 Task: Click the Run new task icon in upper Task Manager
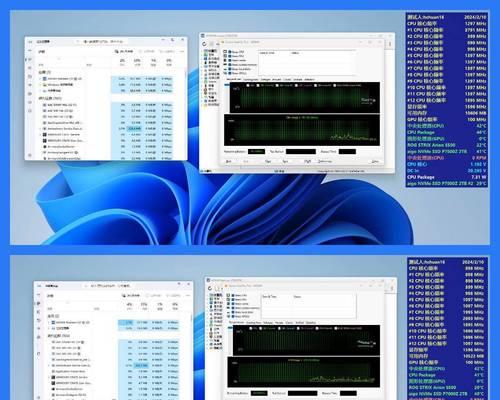tap(116, 51)
